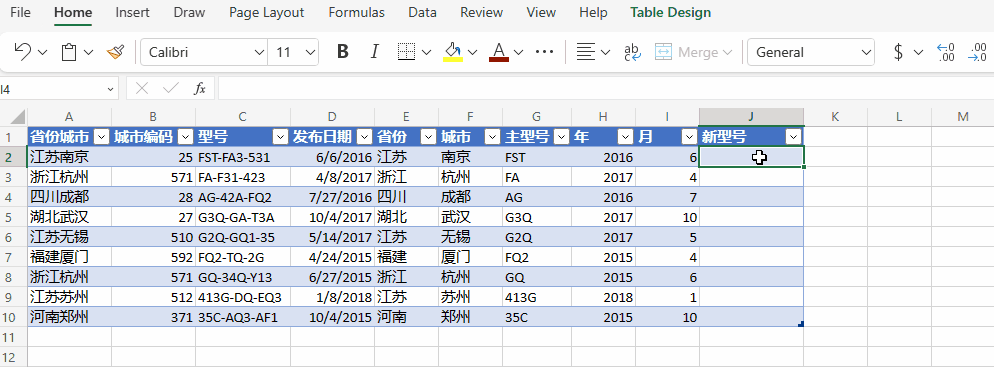Click the Increase Decimal icon
This screenshot has height=367, width=994.
946,52
